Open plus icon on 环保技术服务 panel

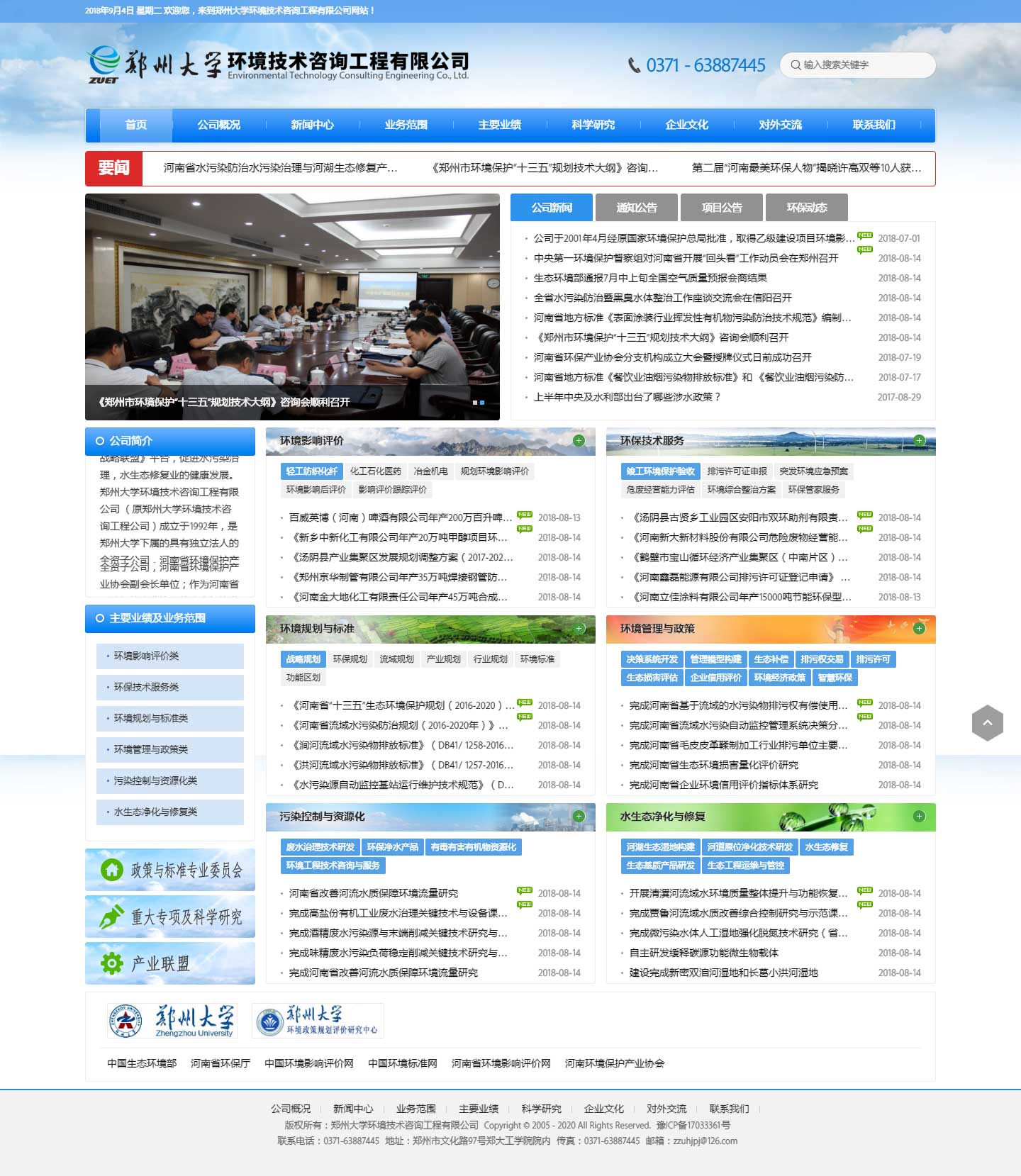point(920,440)
